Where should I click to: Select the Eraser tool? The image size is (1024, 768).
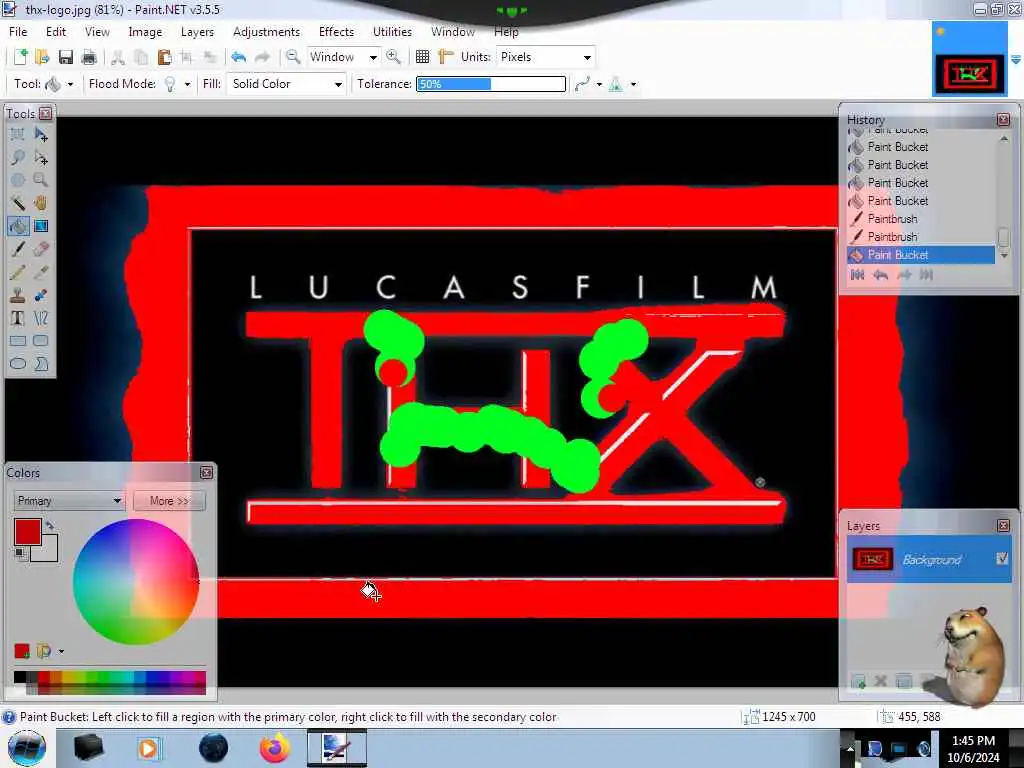(41, 249)
